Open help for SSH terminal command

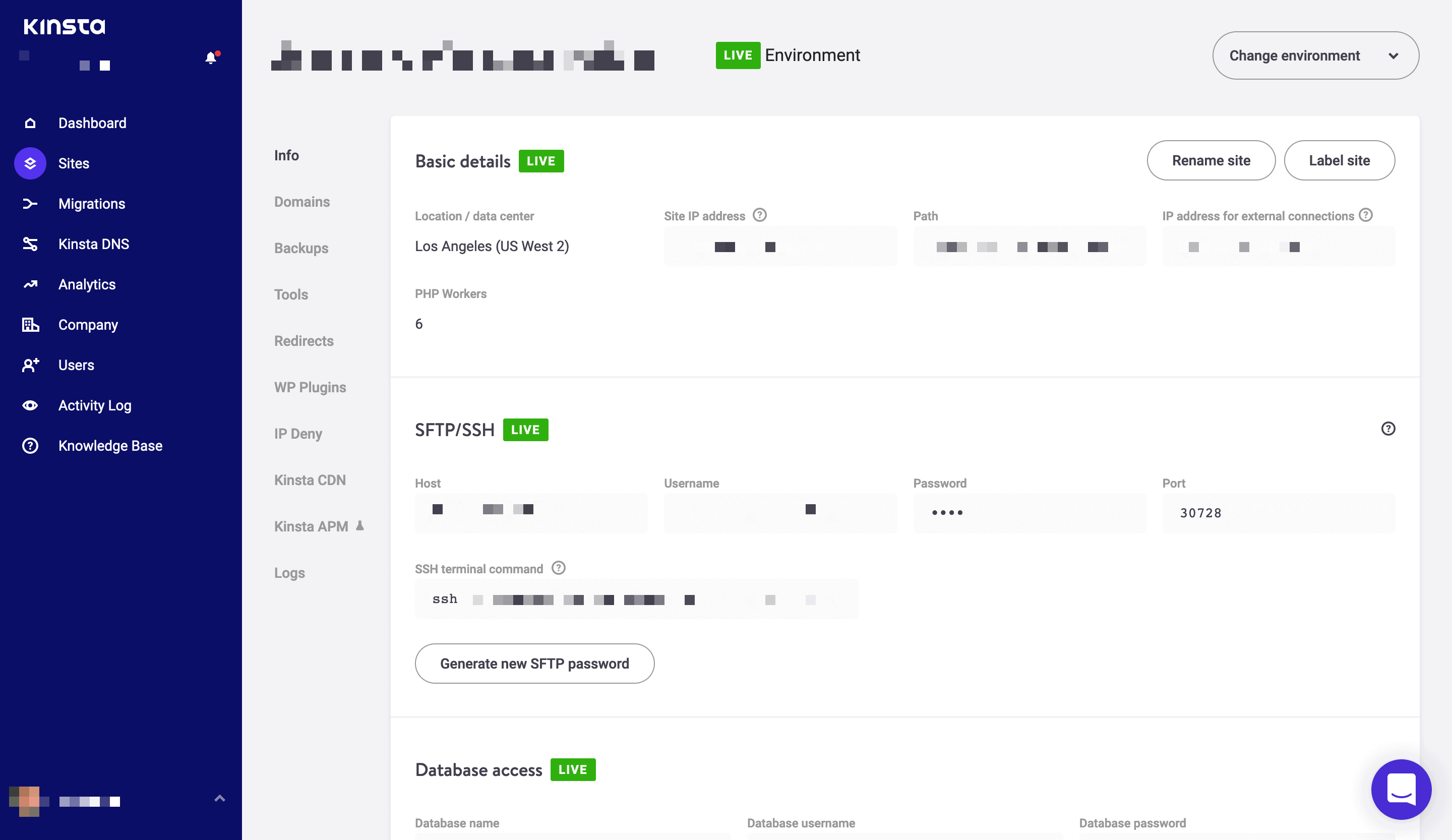[558, 568]
